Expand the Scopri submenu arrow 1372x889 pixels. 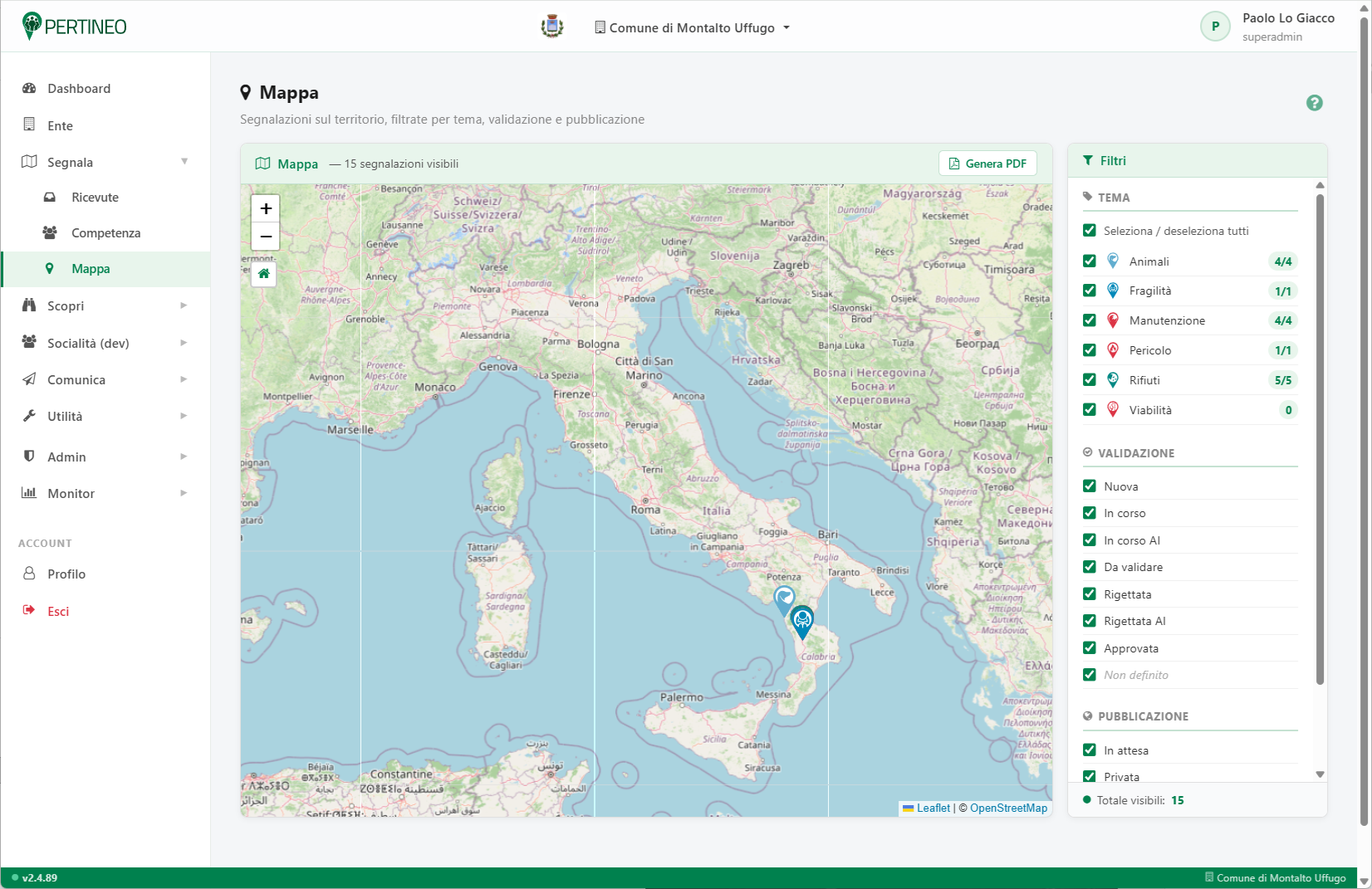[x=184, y=305]
